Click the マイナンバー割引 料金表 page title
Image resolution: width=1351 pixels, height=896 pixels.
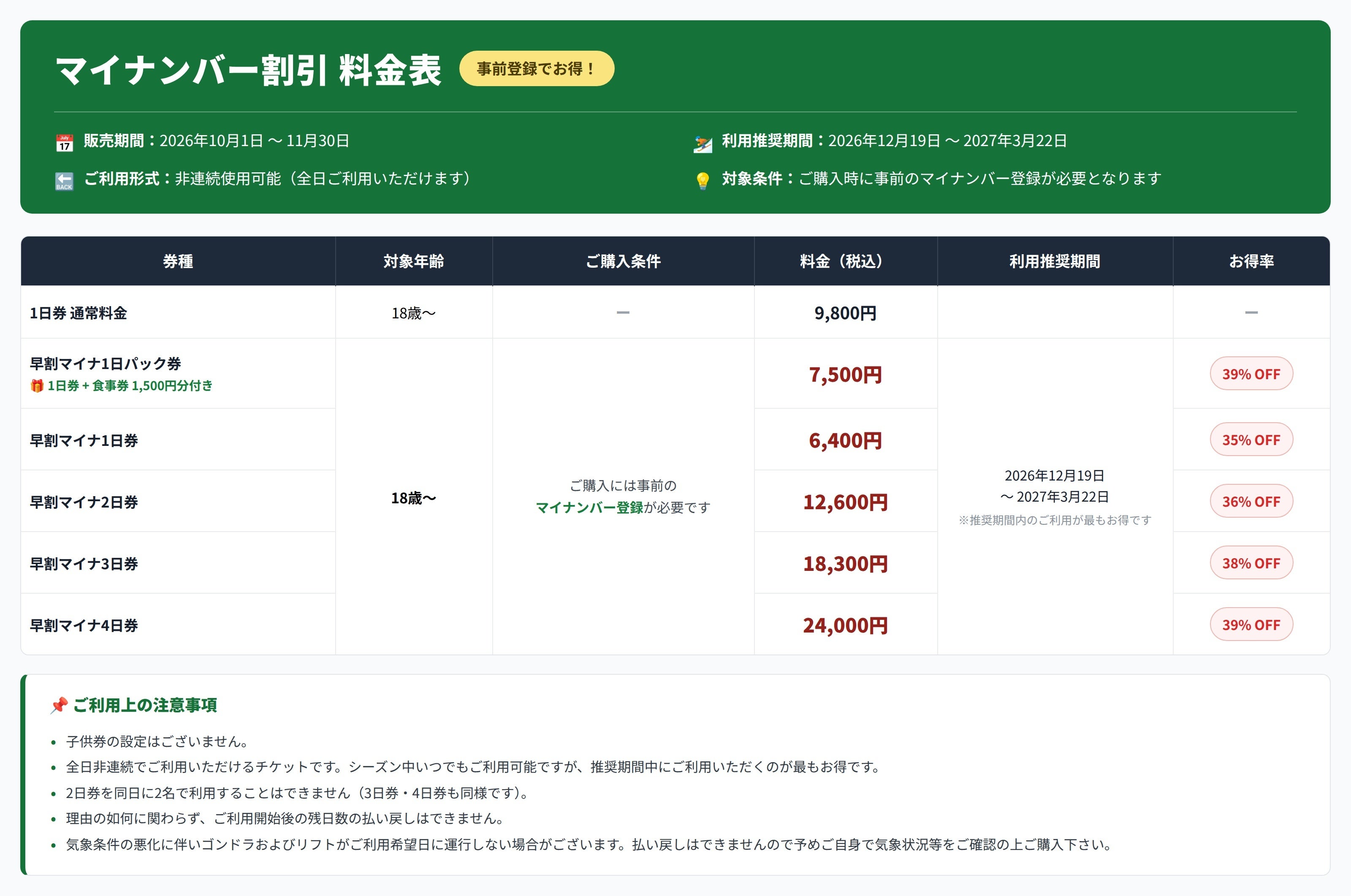(248, 71)
